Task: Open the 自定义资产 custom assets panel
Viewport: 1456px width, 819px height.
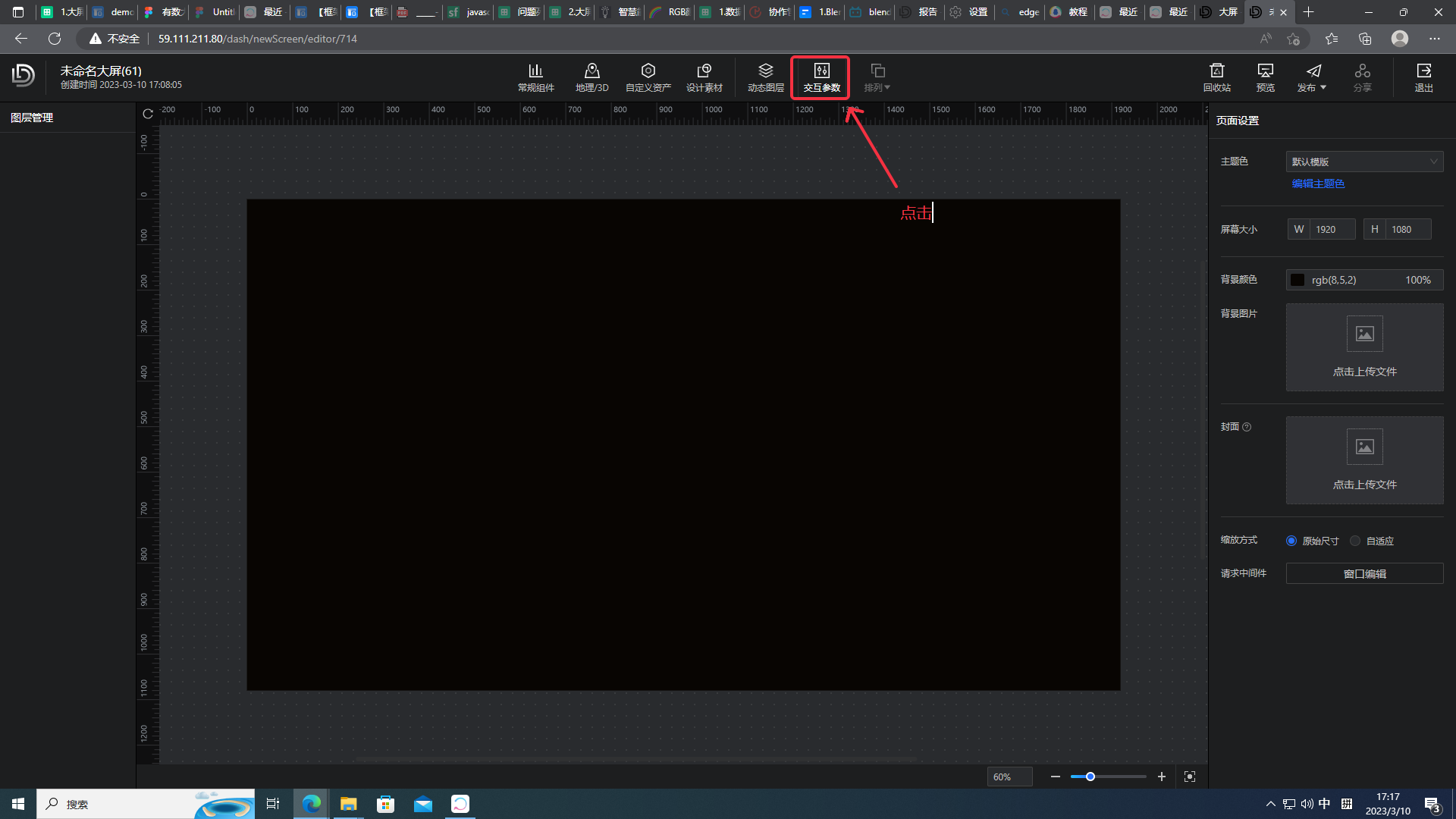Action: click(x=648, y=77)
